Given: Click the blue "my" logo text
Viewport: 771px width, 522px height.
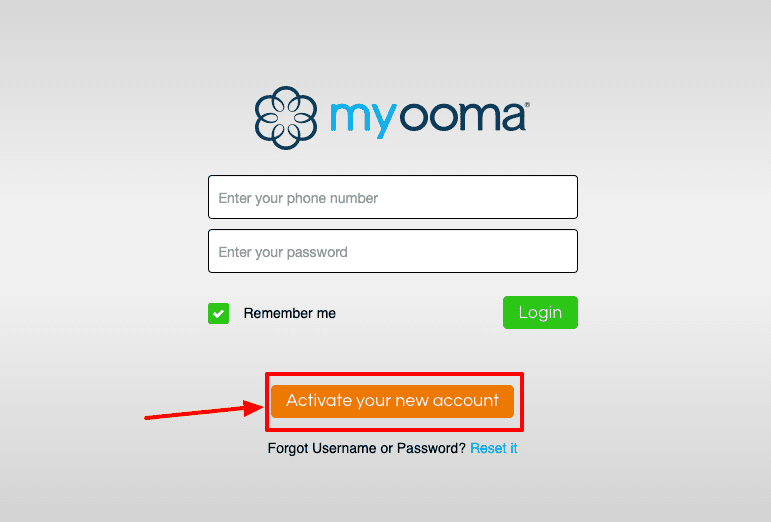Looking at the screenshot, I should (363, 120).
